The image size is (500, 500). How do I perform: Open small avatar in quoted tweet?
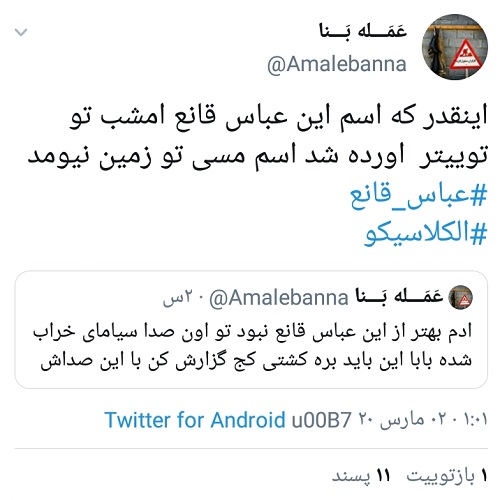click(461, 297)
